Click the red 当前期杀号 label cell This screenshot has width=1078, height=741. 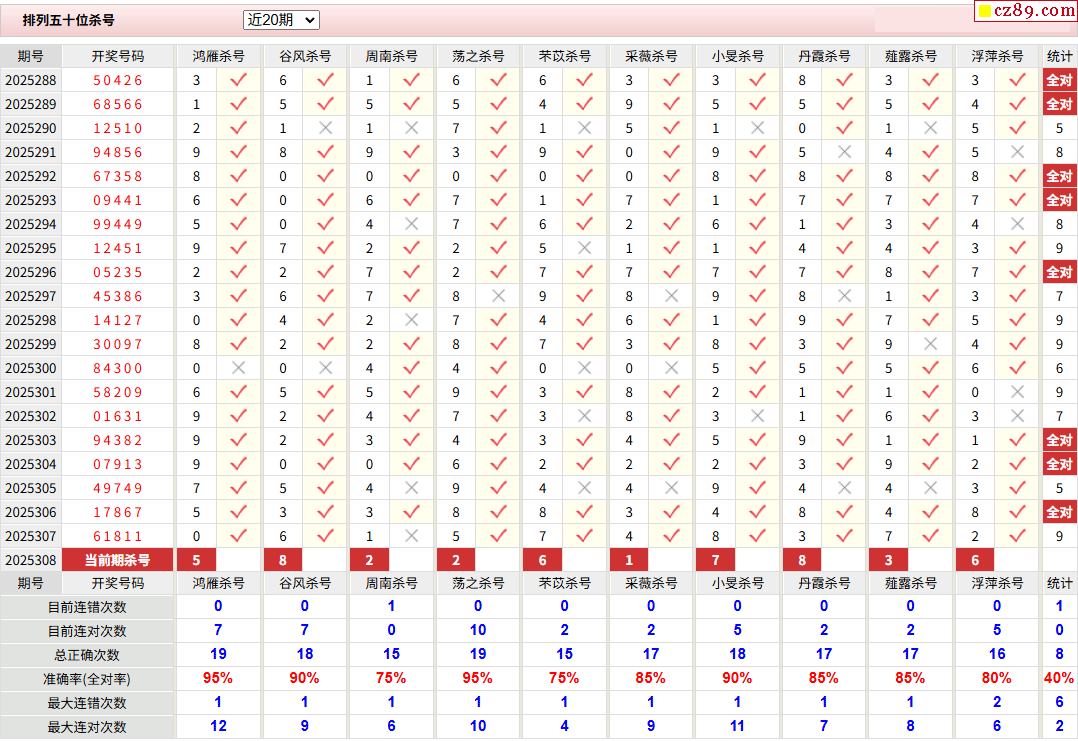click(118, 560)
